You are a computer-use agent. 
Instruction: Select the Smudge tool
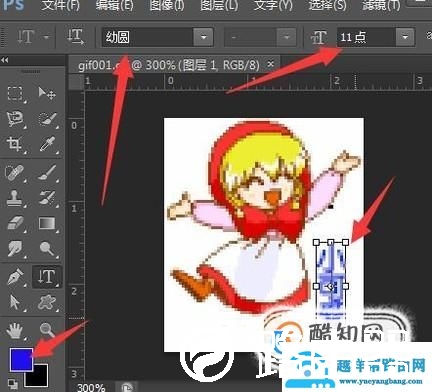point(15,248)
